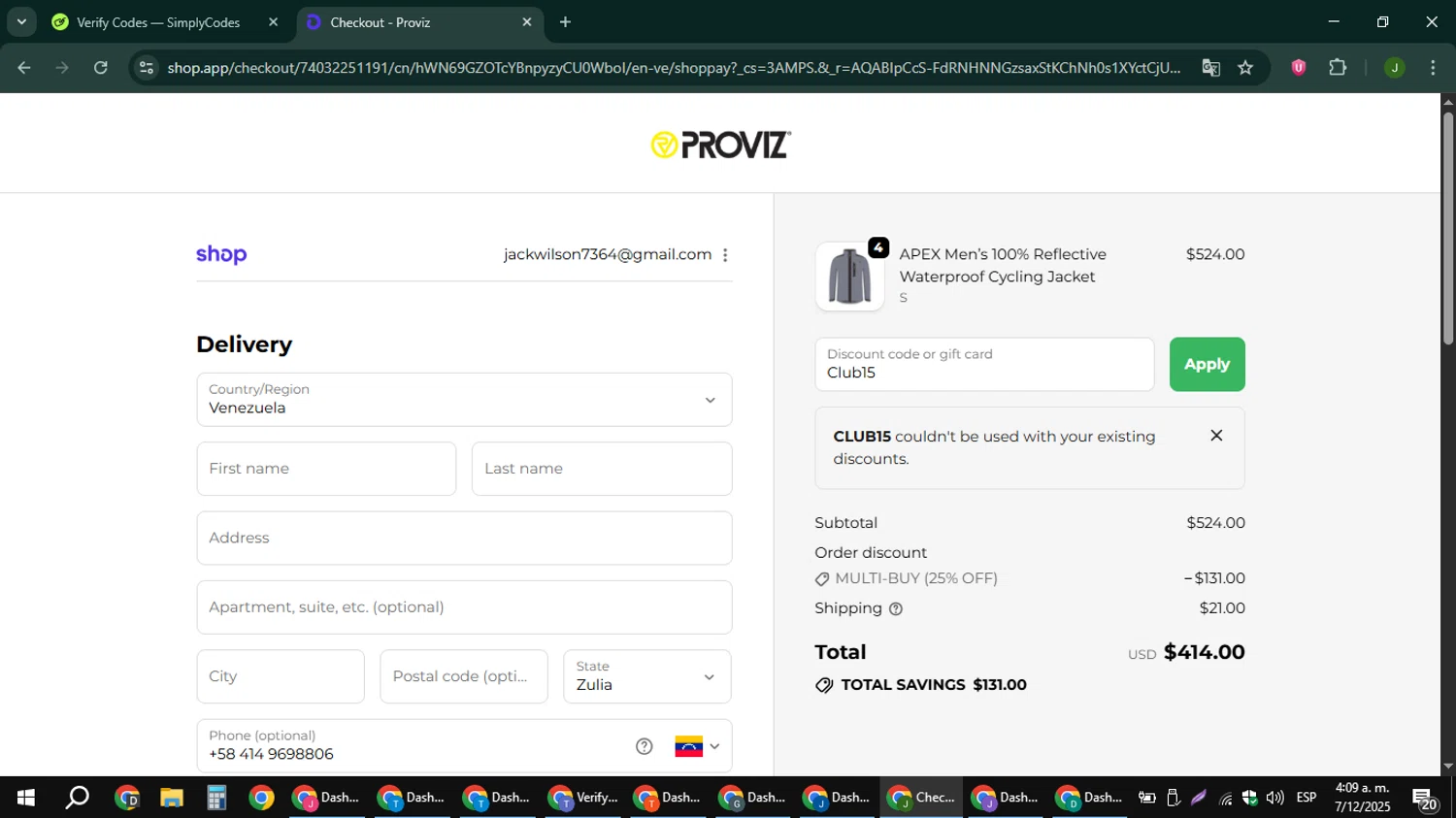Reload the checkout page
This screenshot has height=818, width=1456.
[101, 68]
